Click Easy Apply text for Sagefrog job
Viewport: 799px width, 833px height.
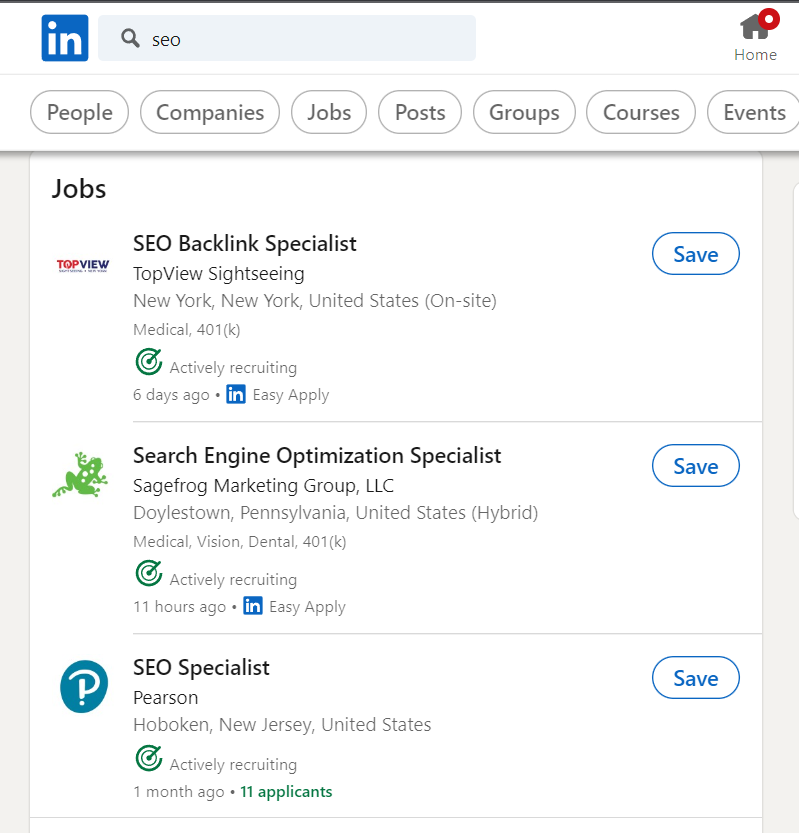(x=308, y=607)
